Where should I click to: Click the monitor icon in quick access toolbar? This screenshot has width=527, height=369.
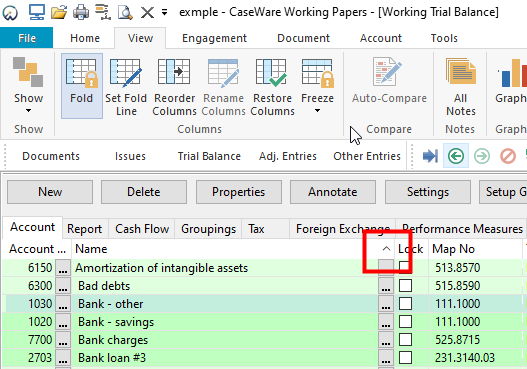[37, 12]
